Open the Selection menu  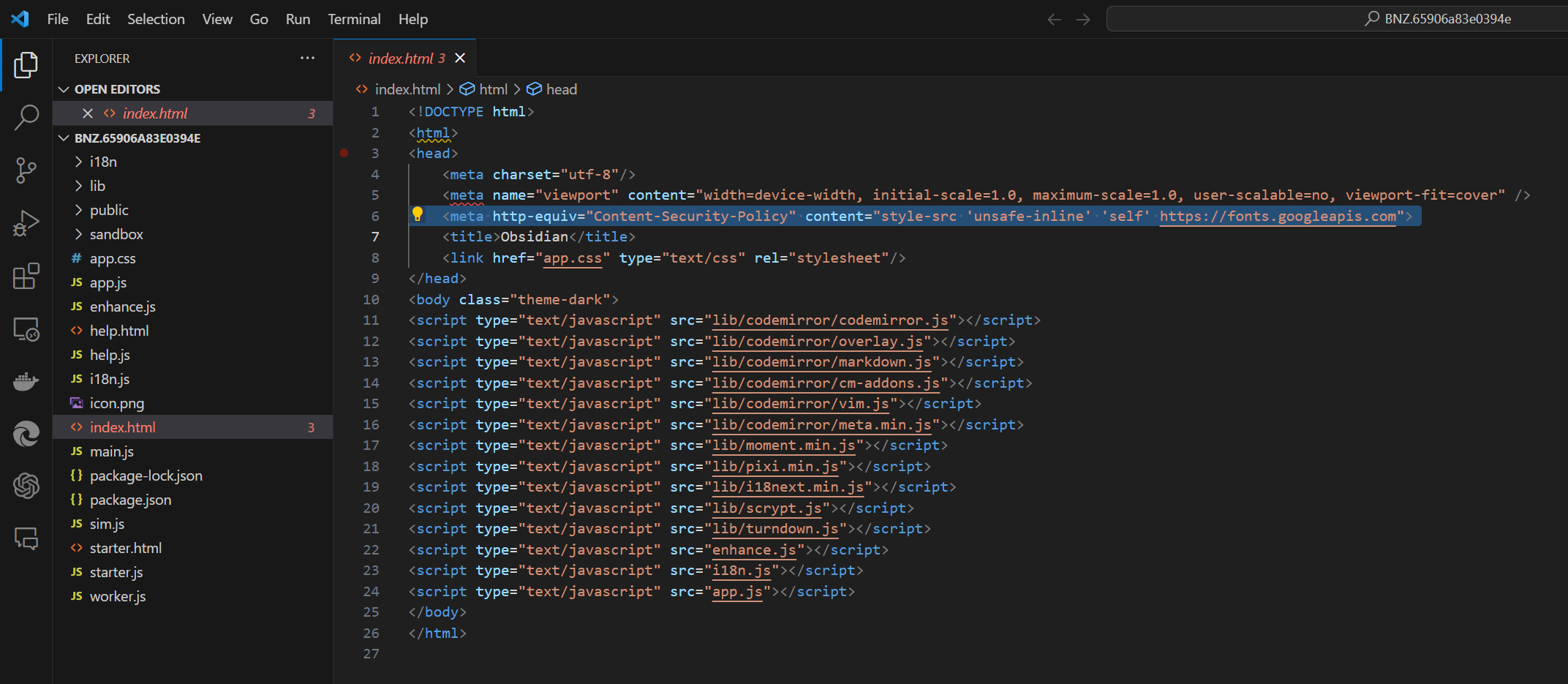(x=156, y=19)
